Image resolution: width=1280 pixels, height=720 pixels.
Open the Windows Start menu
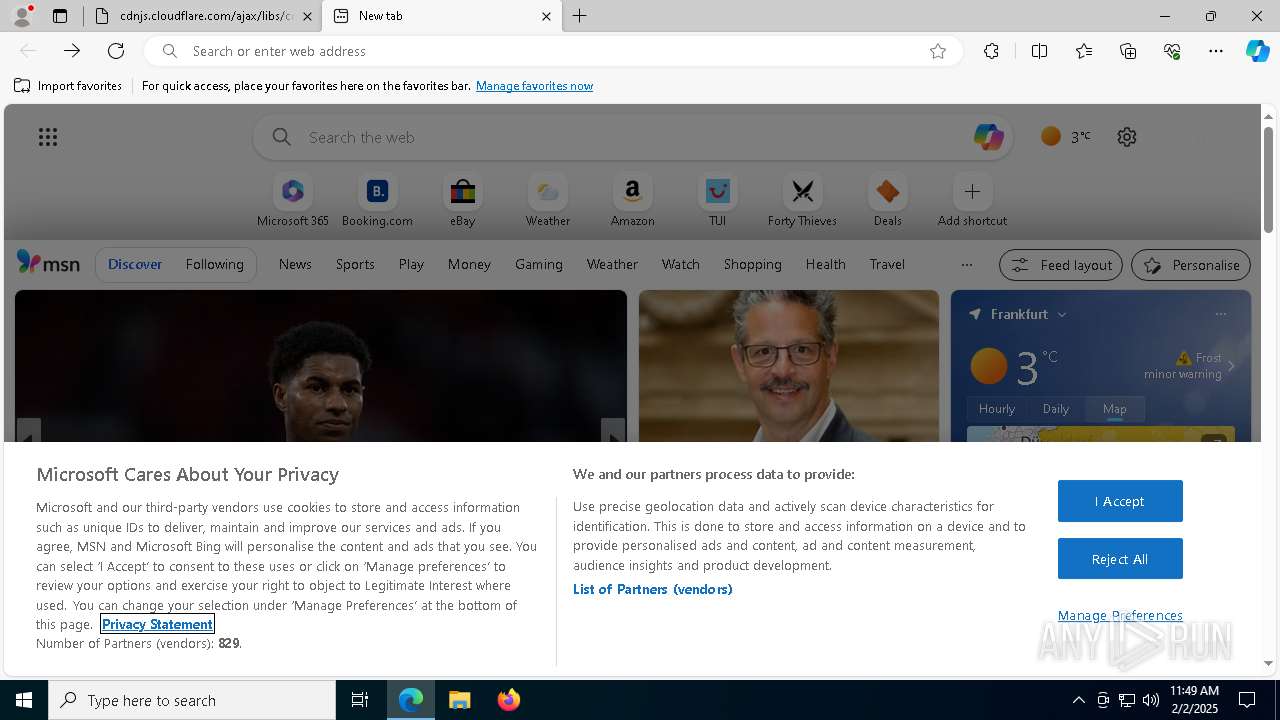point(24,700)
